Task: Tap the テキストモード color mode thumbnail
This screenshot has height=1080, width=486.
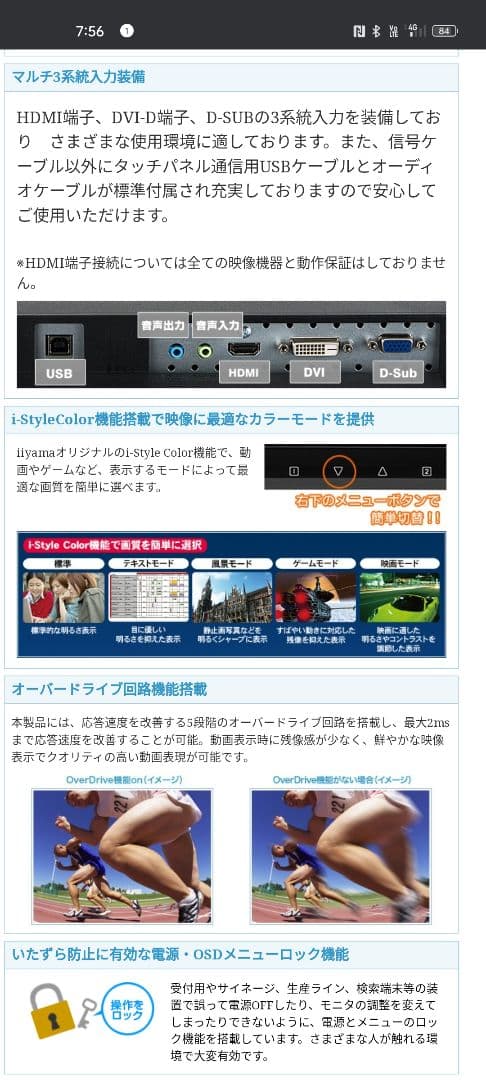Action: [x=148, y=597]
